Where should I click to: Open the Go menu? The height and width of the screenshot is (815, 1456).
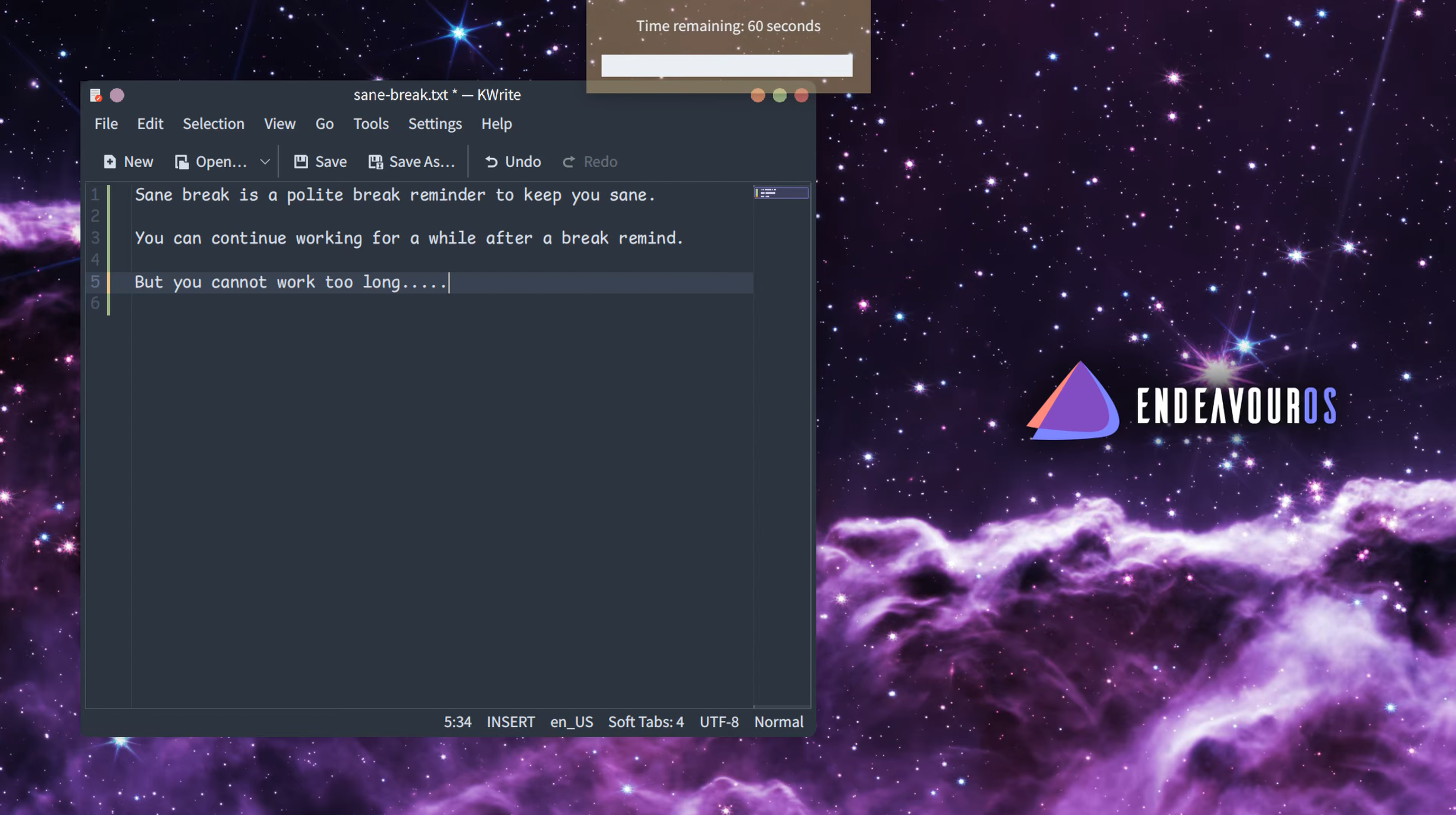point(324,124)
